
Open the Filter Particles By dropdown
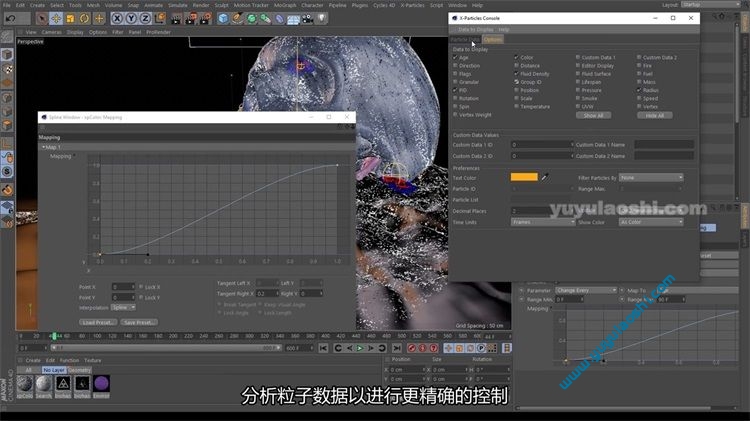pos(651,177)
